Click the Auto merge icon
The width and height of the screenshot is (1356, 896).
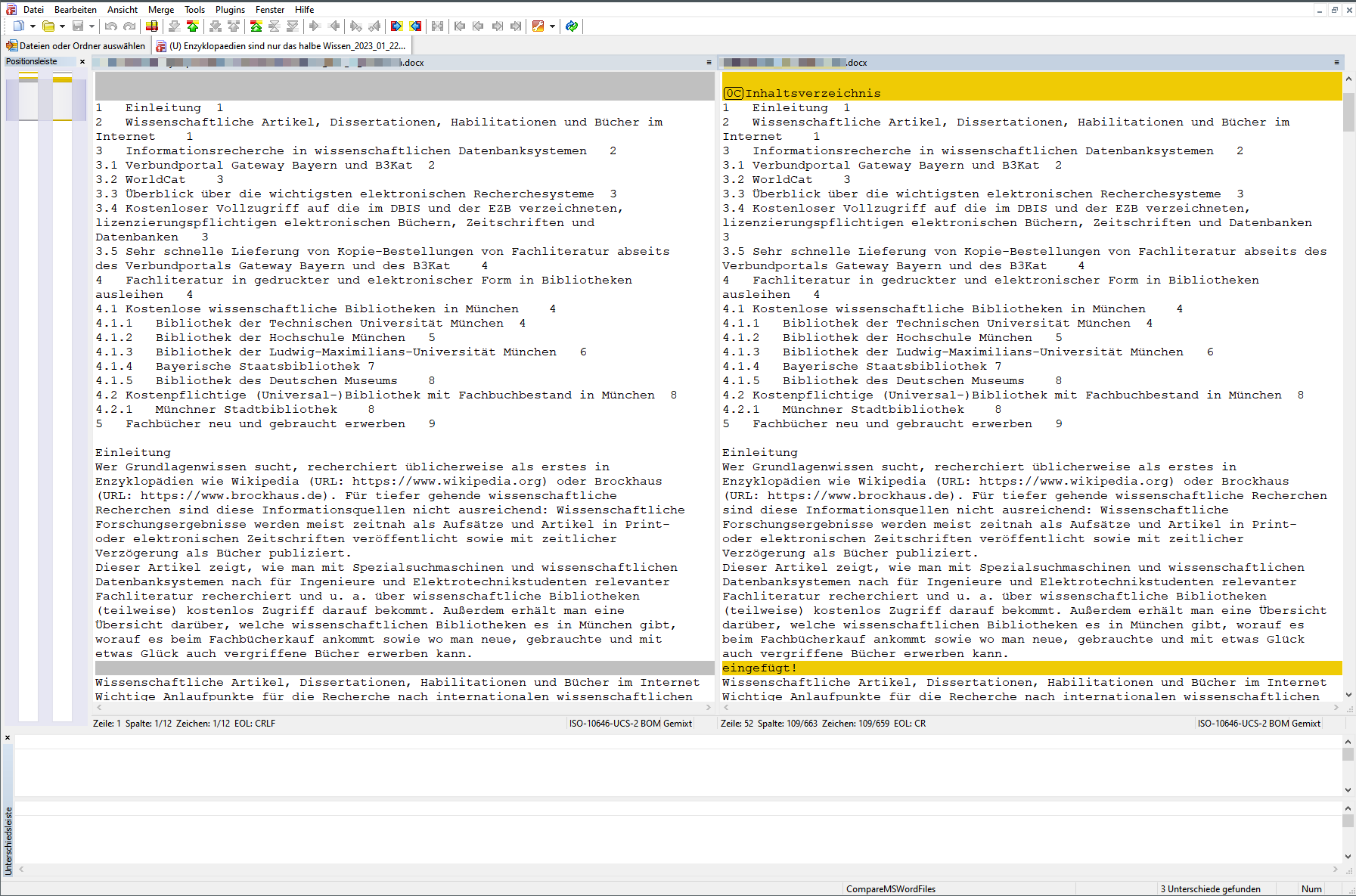[438, 26]
